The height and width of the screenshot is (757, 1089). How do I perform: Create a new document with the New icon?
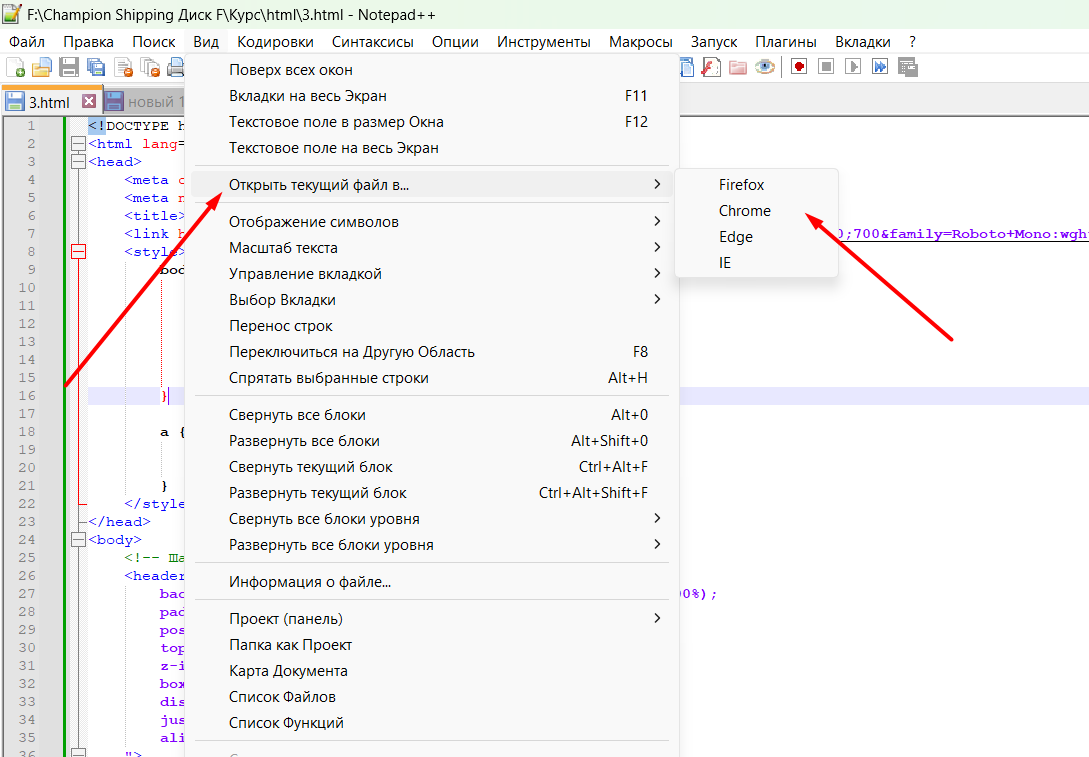coord(15,67)
